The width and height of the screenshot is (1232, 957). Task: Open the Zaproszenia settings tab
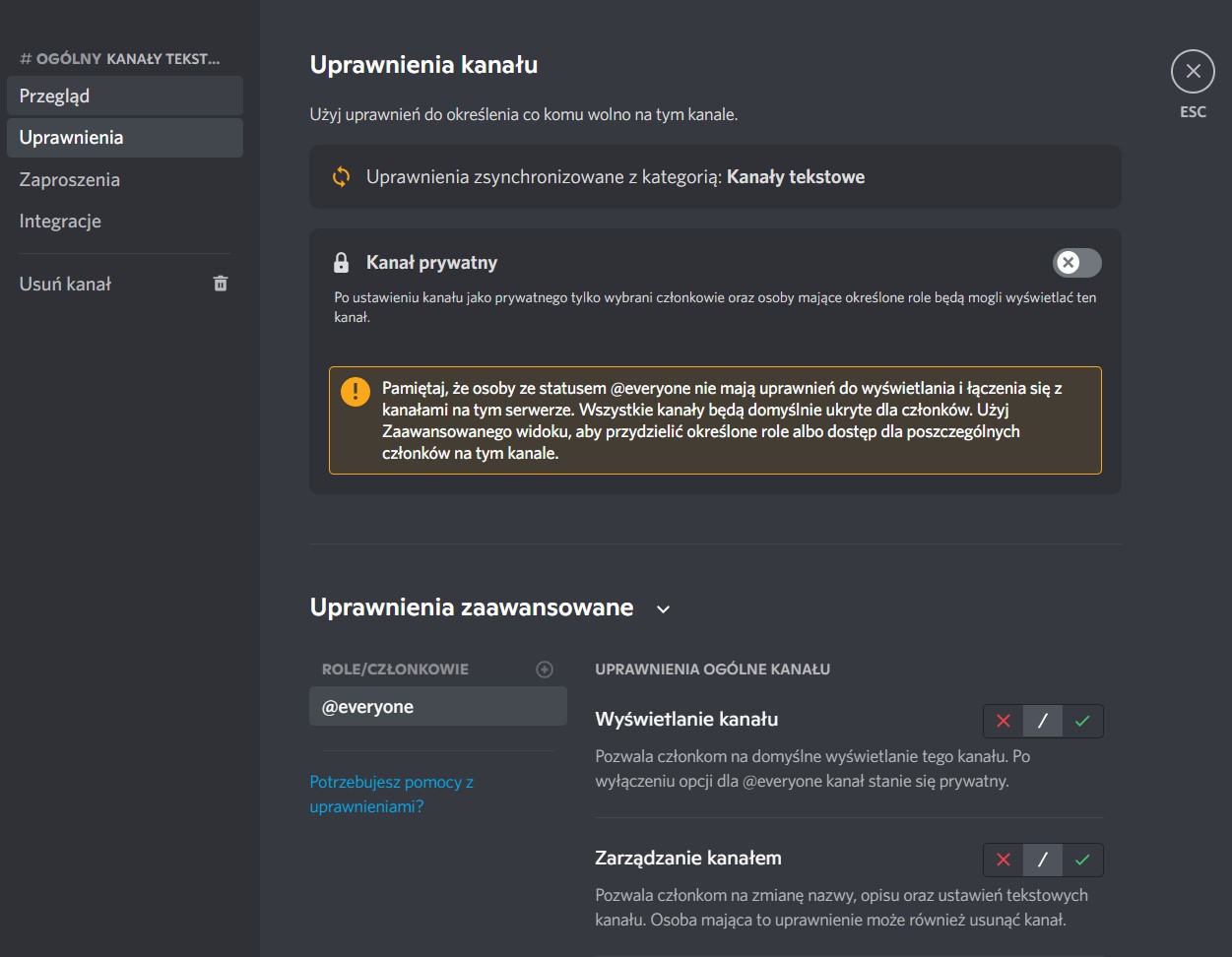tap(124, 179)
